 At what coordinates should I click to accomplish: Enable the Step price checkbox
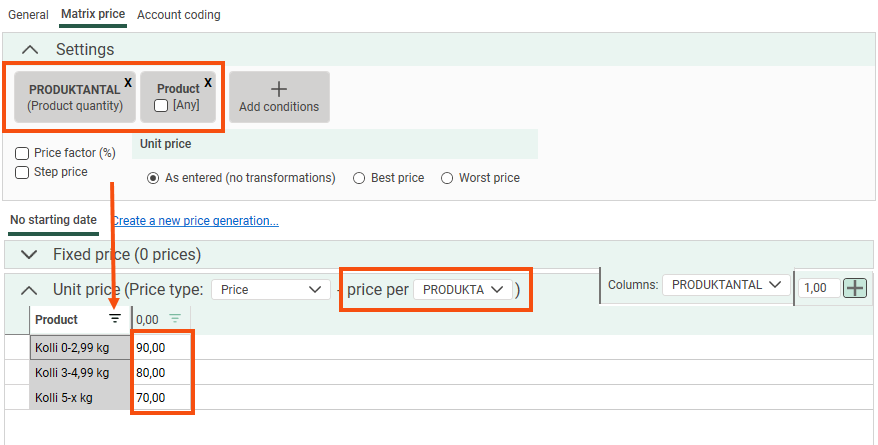click(x=22, y=172)
